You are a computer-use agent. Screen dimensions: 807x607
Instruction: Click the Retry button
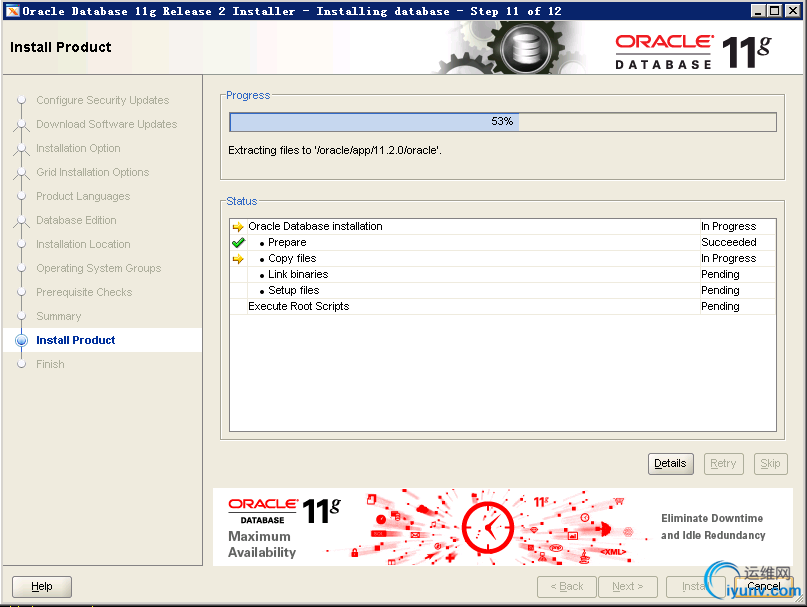click(x=723, y=463)
